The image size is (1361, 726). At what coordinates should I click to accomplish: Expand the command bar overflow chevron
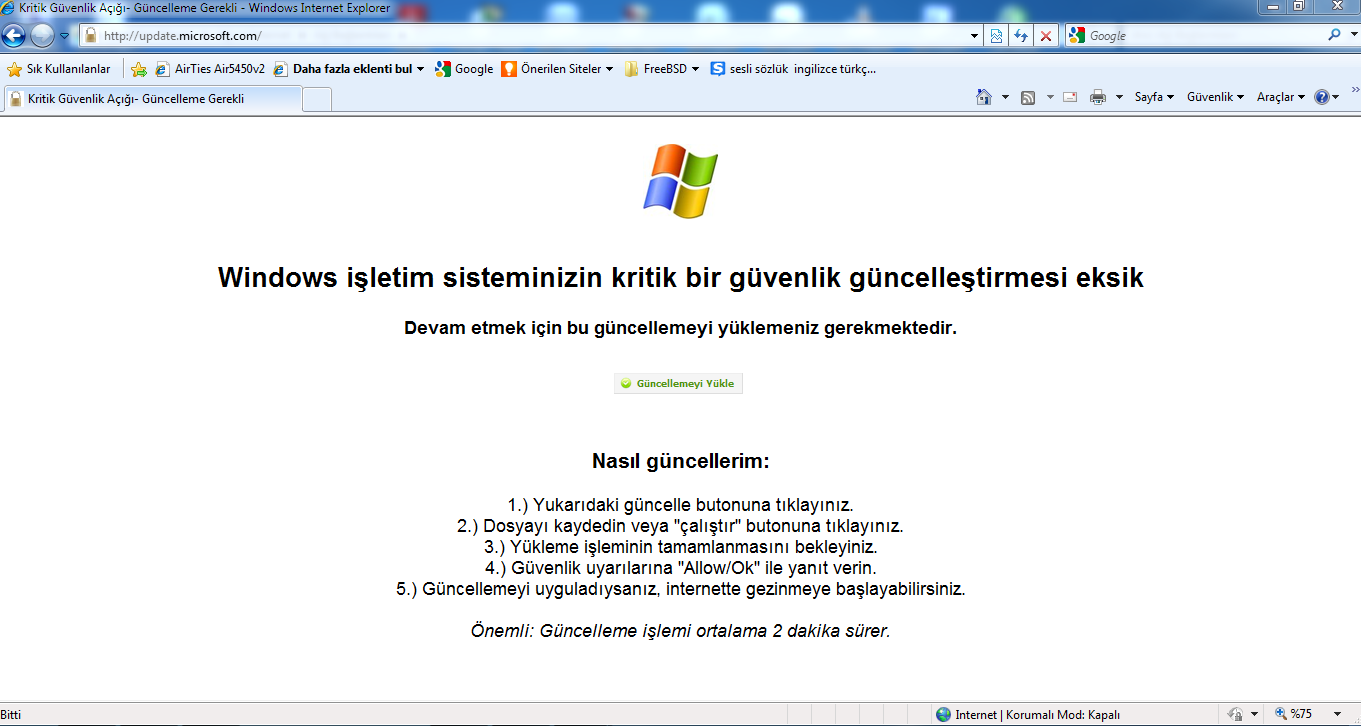[1354, 89]
